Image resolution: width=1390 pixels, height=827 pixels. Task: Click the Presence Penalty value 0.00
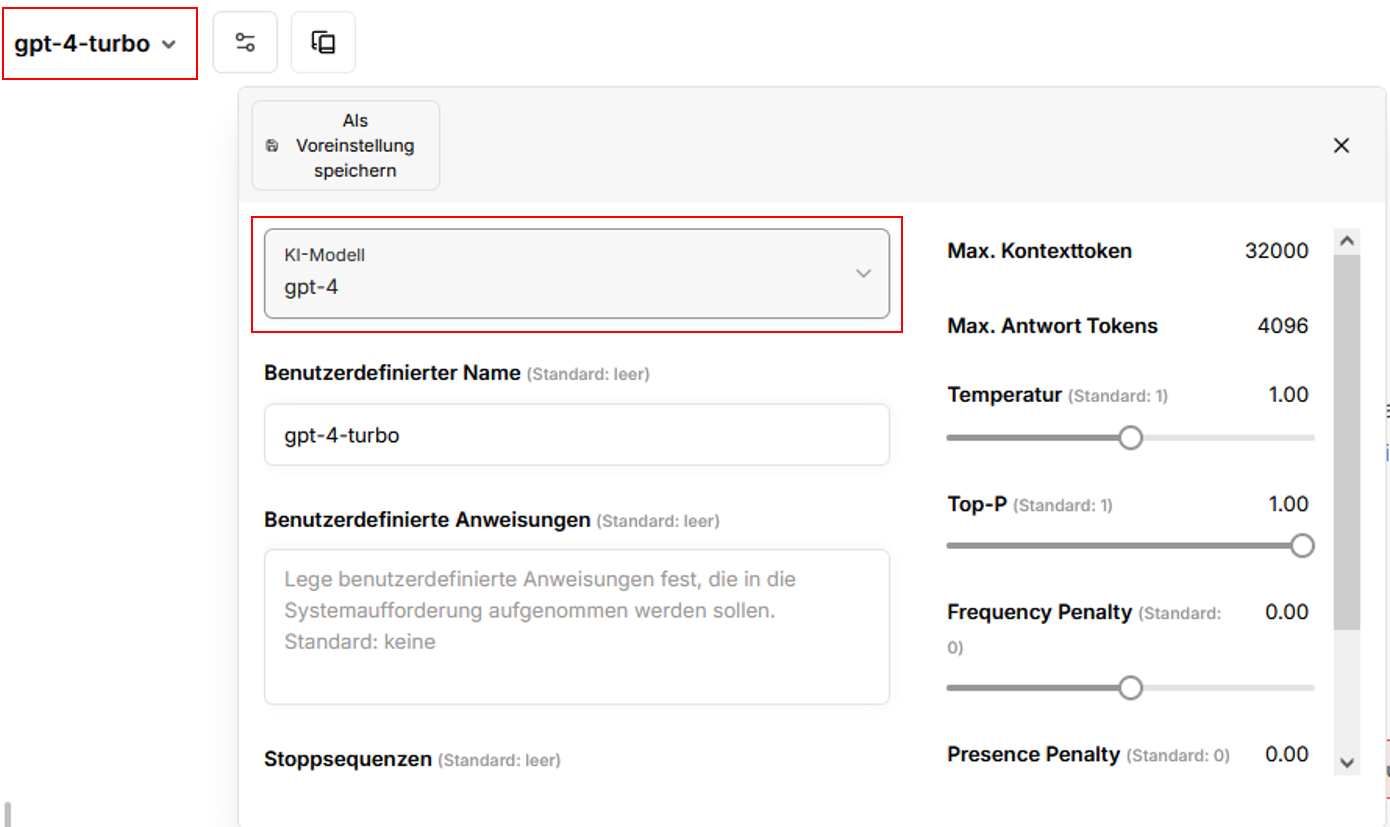coord(1286,754)
